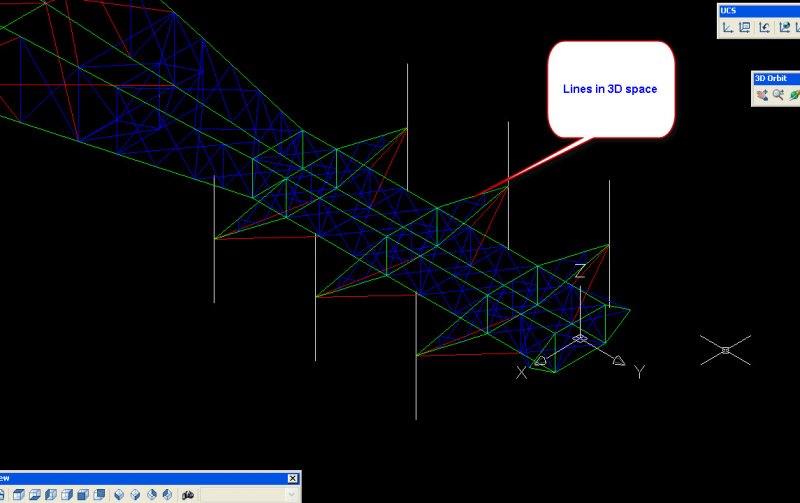This screenshot has height=503, width=800.
Task: Activate 3D Zoom magnifier tool
Action: 778,95
